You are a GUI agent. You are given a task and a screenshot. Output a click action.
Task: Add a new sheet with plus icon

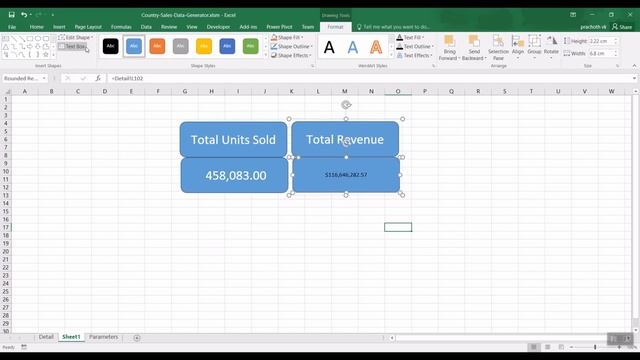(137, 338)
